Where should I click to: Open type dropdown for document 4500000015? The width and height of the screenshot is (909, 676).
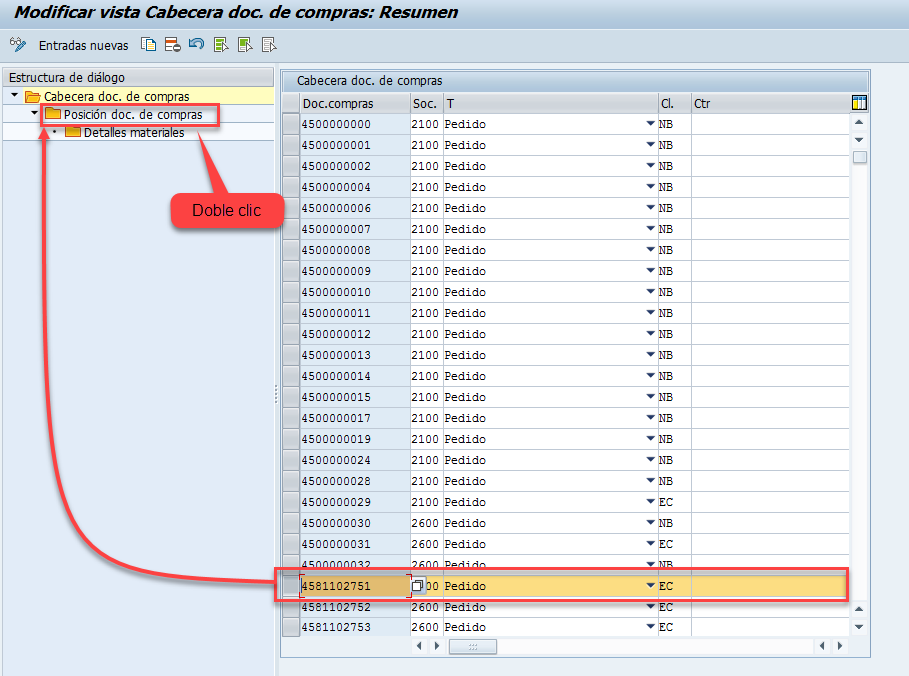coord(650,397)
